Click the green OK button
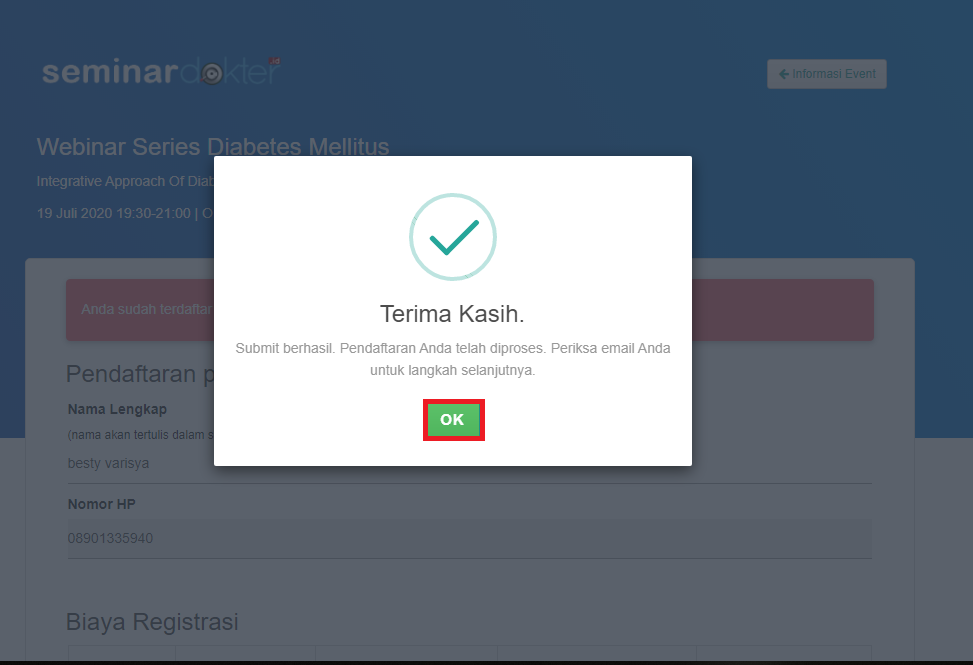This screenshot has width=973, height=665. [452, 420]
